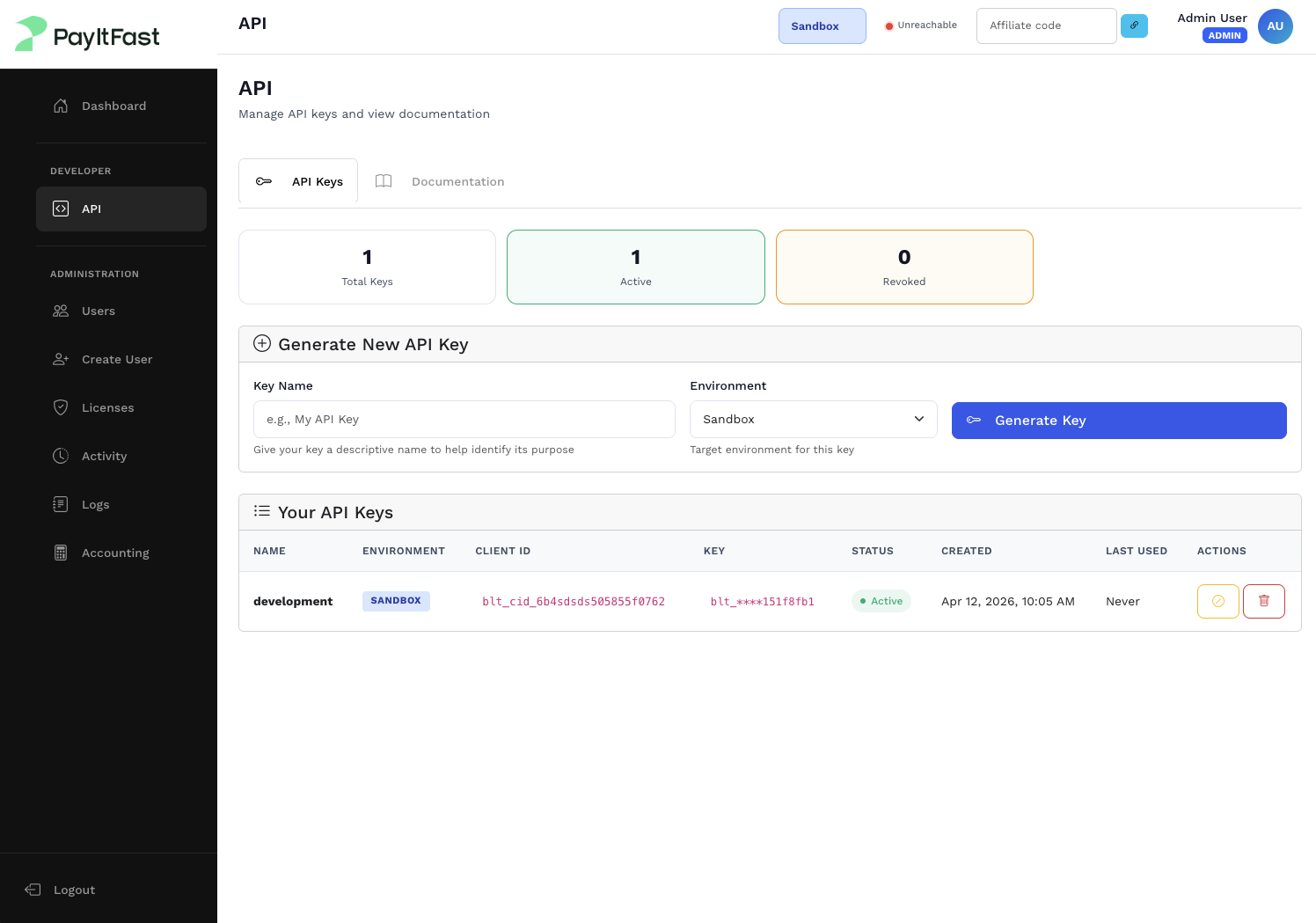The image size is (1316, 923).
Task: Click the Active status indicator for development key
Action: pyautogui.click(x=881, y=601)
